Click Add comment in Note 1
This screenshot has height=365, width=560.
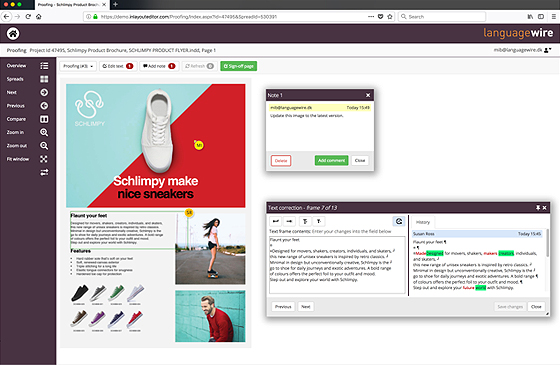[331, 160]
